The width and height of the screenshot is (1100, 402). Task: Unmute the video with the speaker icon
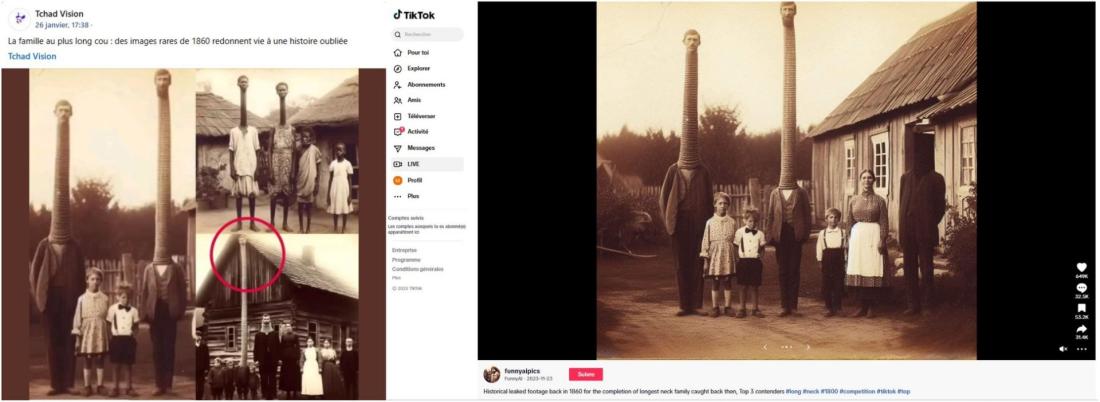click(x=1063, y=349)
